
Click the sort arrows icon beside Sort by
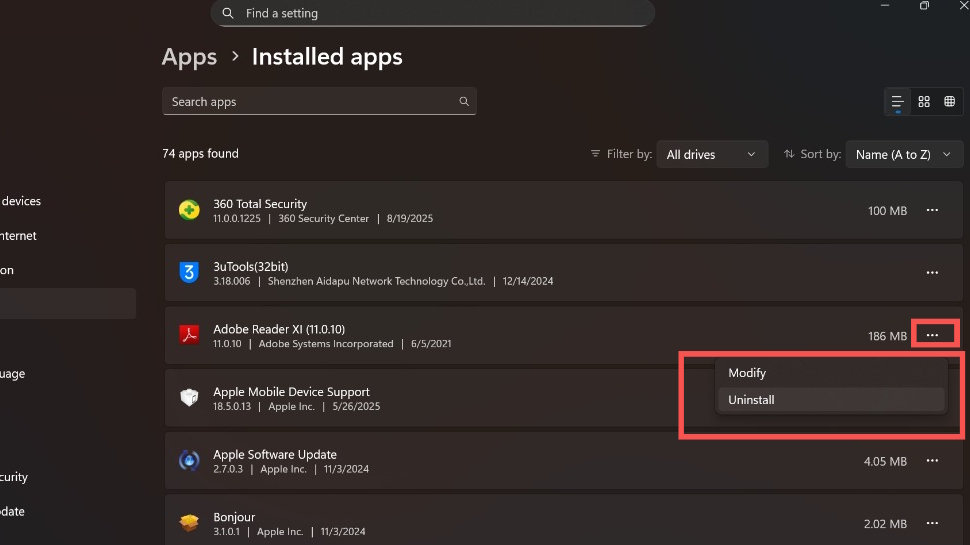[x=789, y=154]
